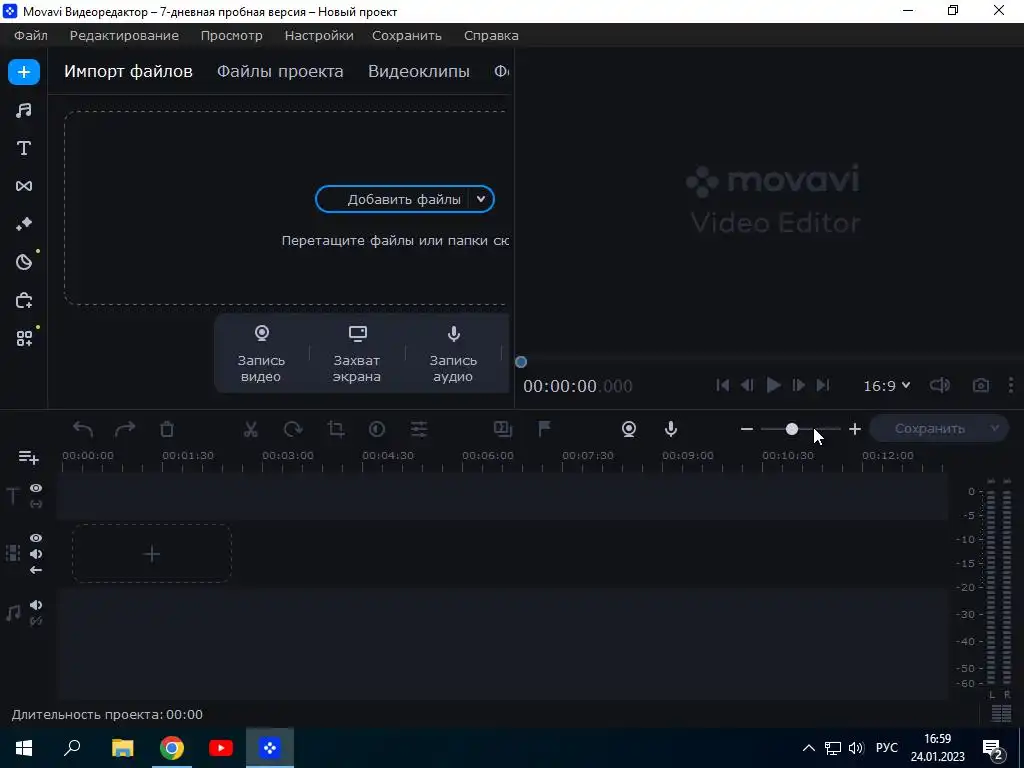Viewport: 1024px width, 768px height.
Task: Open the Сохранить menu
Action: click(407, 35)
